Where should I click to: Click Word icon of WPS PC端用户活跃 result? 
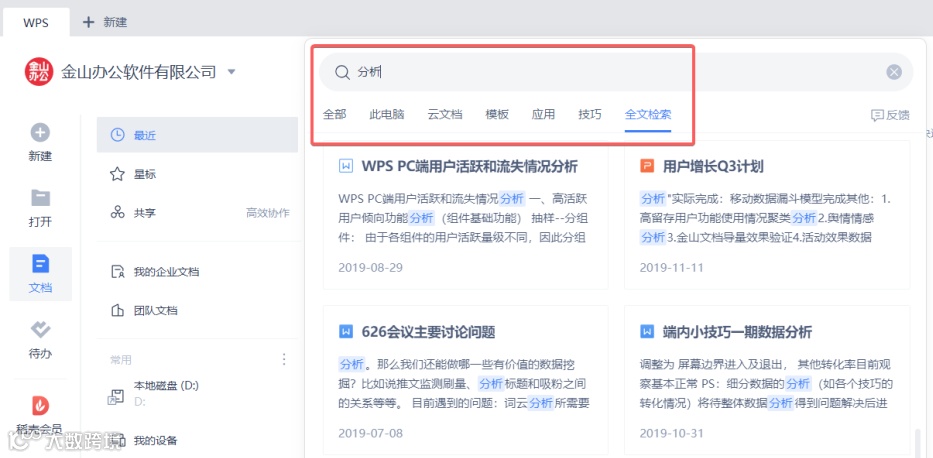click(x=346, y=166)
